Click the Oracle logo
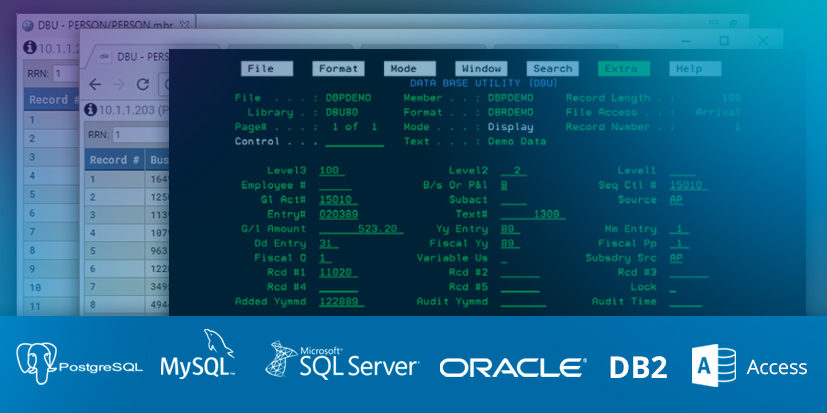 tap(513, 368)
